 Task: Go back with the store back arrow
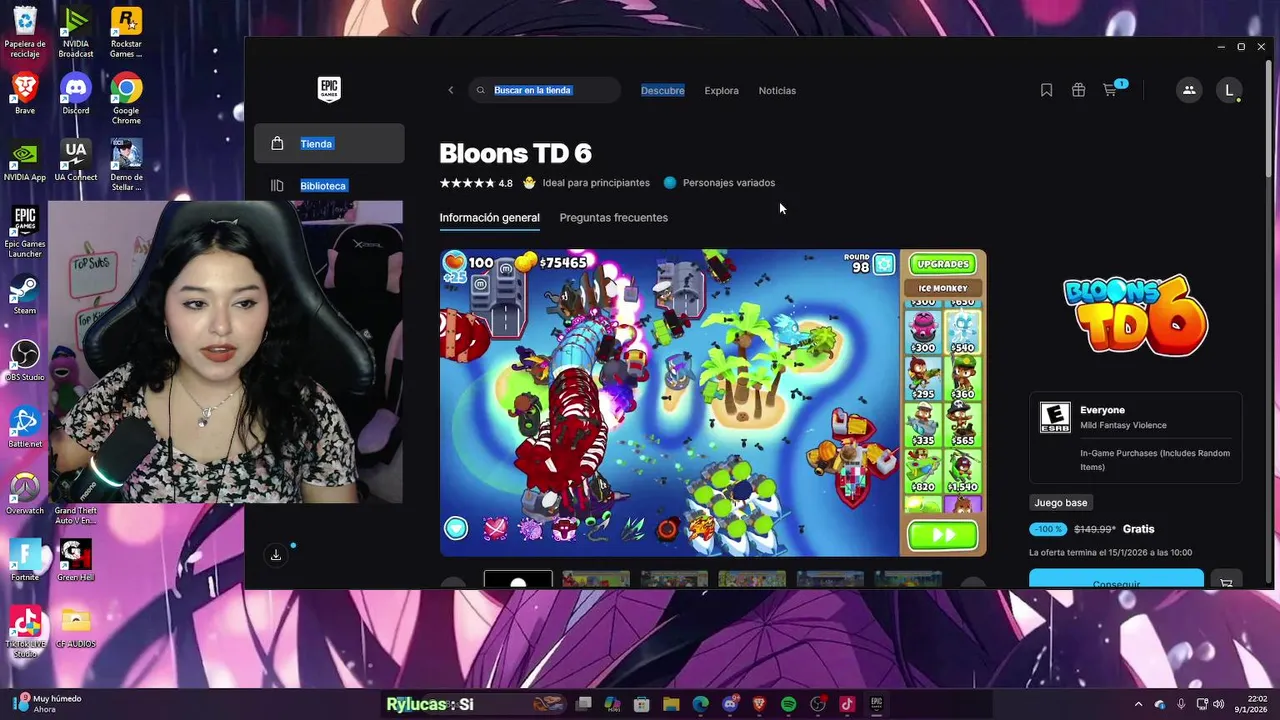point(450,90)
